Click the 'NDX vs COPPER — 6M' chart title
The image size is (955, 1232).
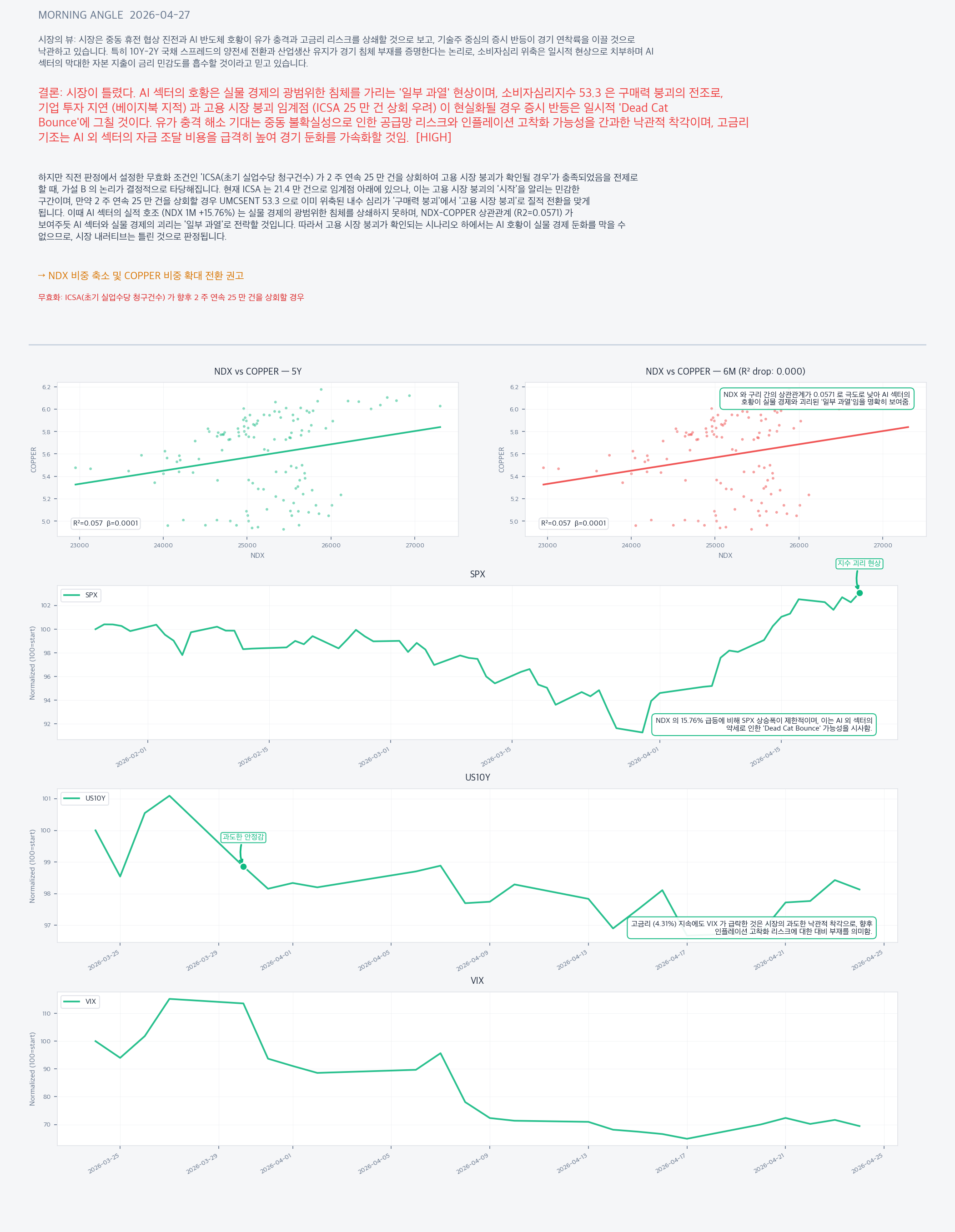(725, 372)
